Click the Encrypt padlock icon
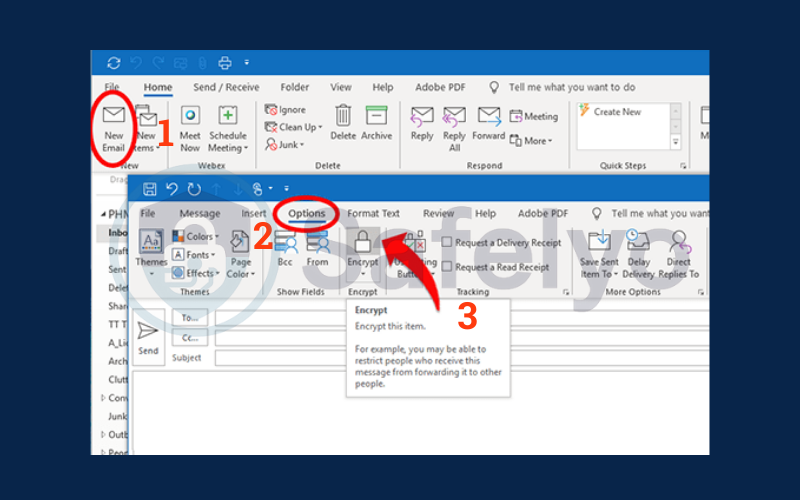The height and width of the screenshot is (500, 800). point(362,241)
